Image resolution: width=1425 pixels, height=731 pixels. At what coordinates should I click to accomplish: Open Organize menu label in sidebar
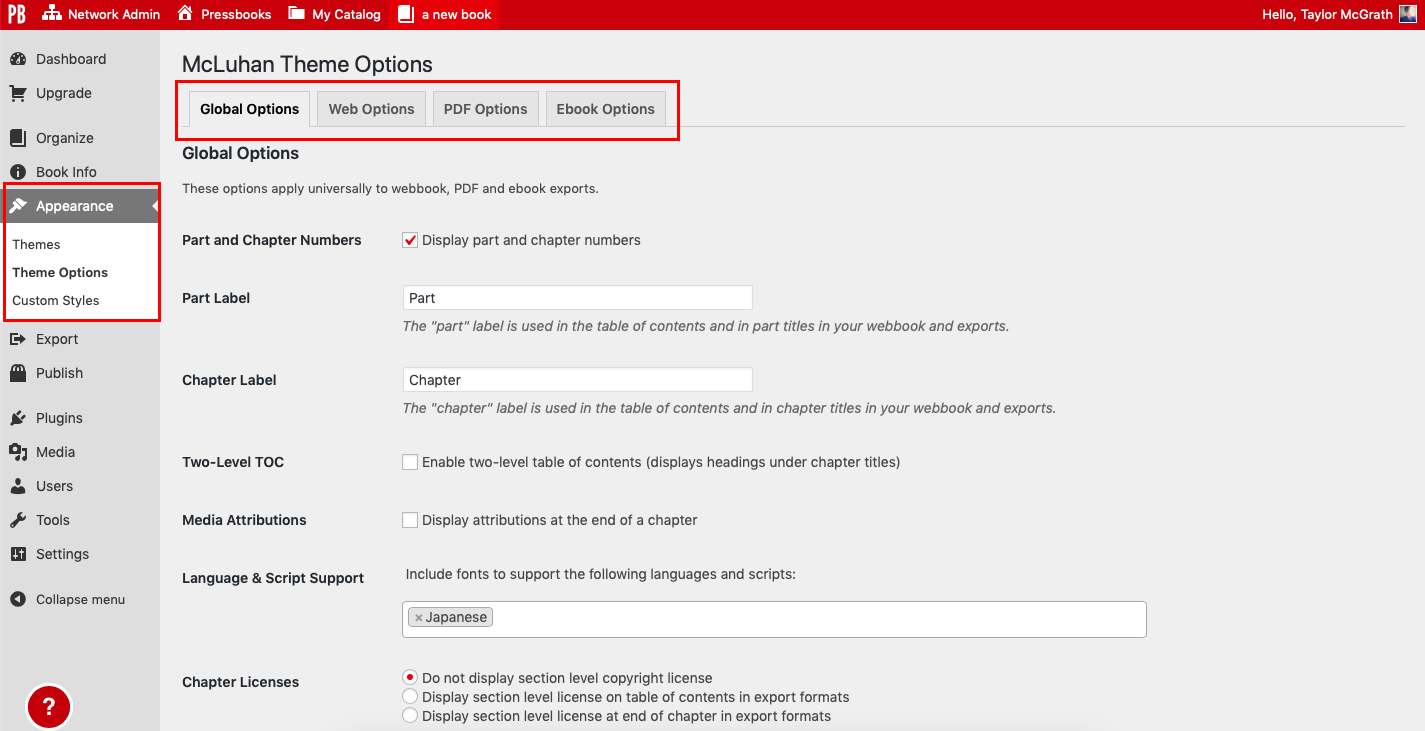[65, 138]
